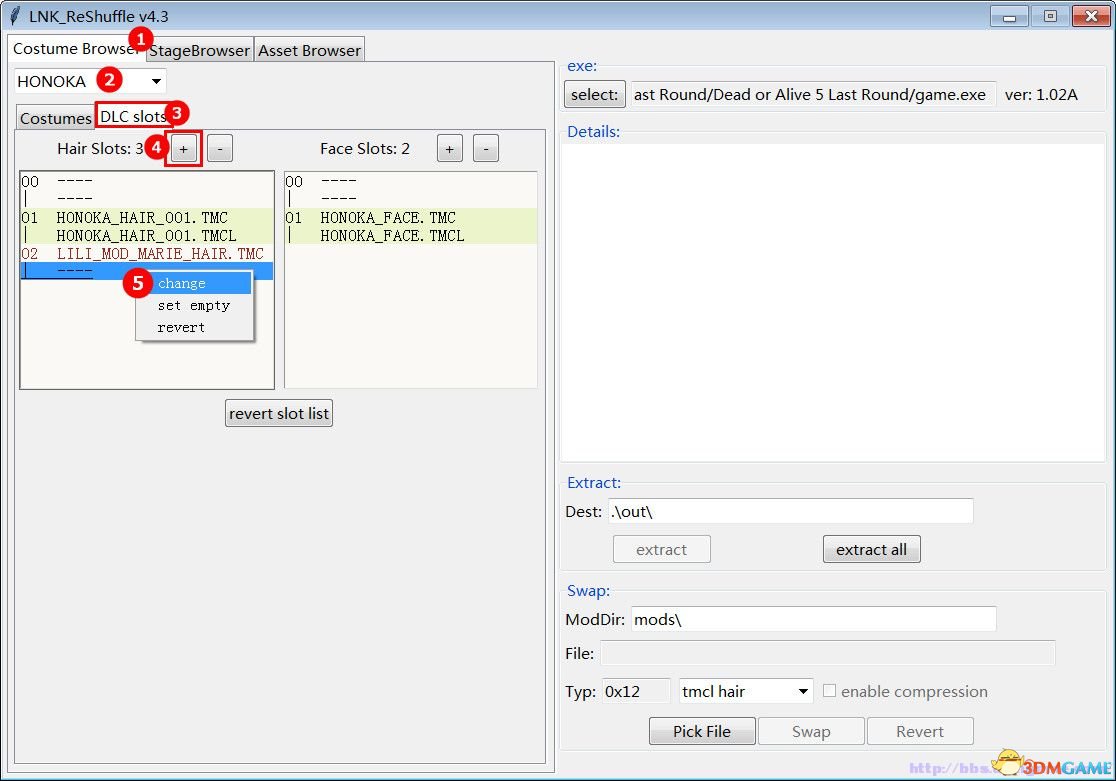Image resolution: width=1116 pixels, height=781 pixels.
Task: Switch to the StageBrowser tab
Action: point(201,50)
